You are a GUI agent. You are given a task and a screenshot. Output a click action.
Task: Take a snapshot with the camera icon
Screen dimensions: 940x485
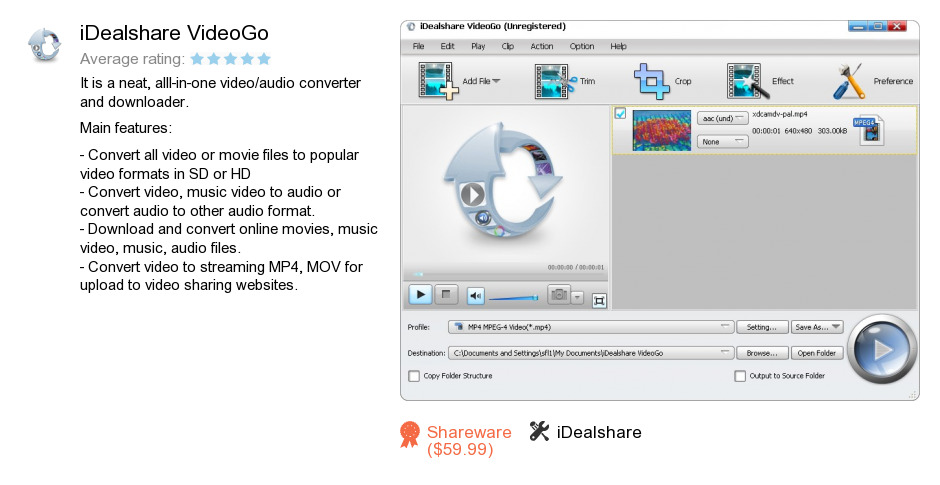(558, 295)
